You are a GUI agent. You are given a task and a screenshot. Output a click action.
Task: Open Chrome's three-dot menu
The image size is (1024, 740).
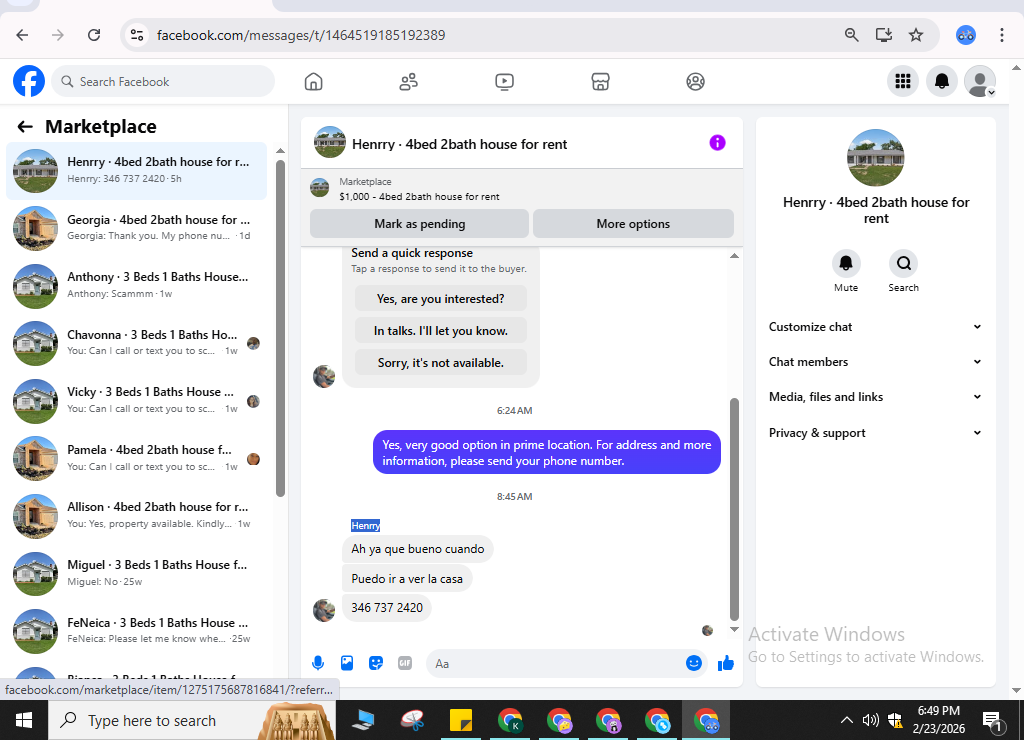[1001, 35]
